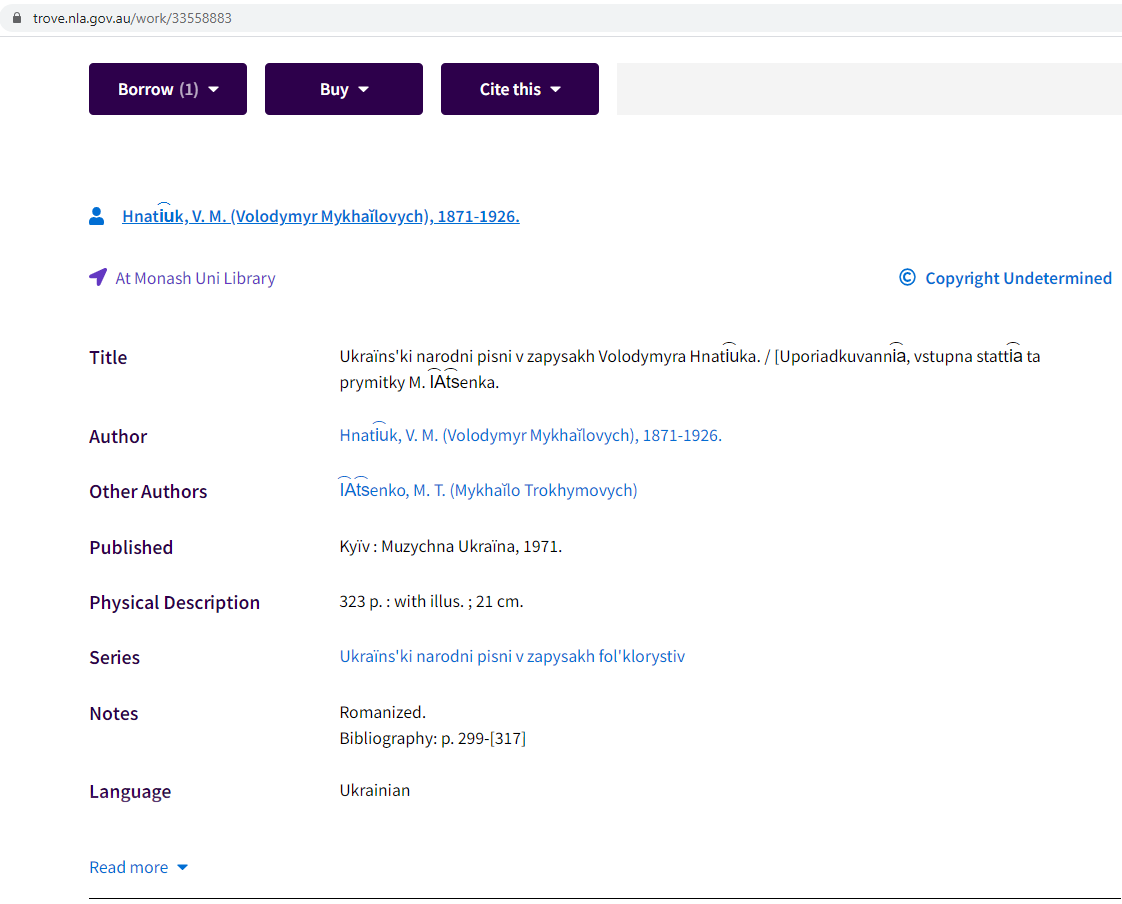The width and height of the screenshot is (1122, 904).
Task: Select the Author field Hnatiuk link
Action: 530,435
